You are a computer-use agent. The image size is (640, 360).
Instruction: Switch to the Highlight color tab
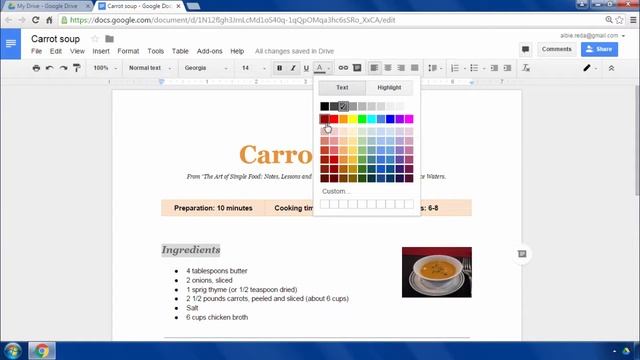[x=389, y=87]
